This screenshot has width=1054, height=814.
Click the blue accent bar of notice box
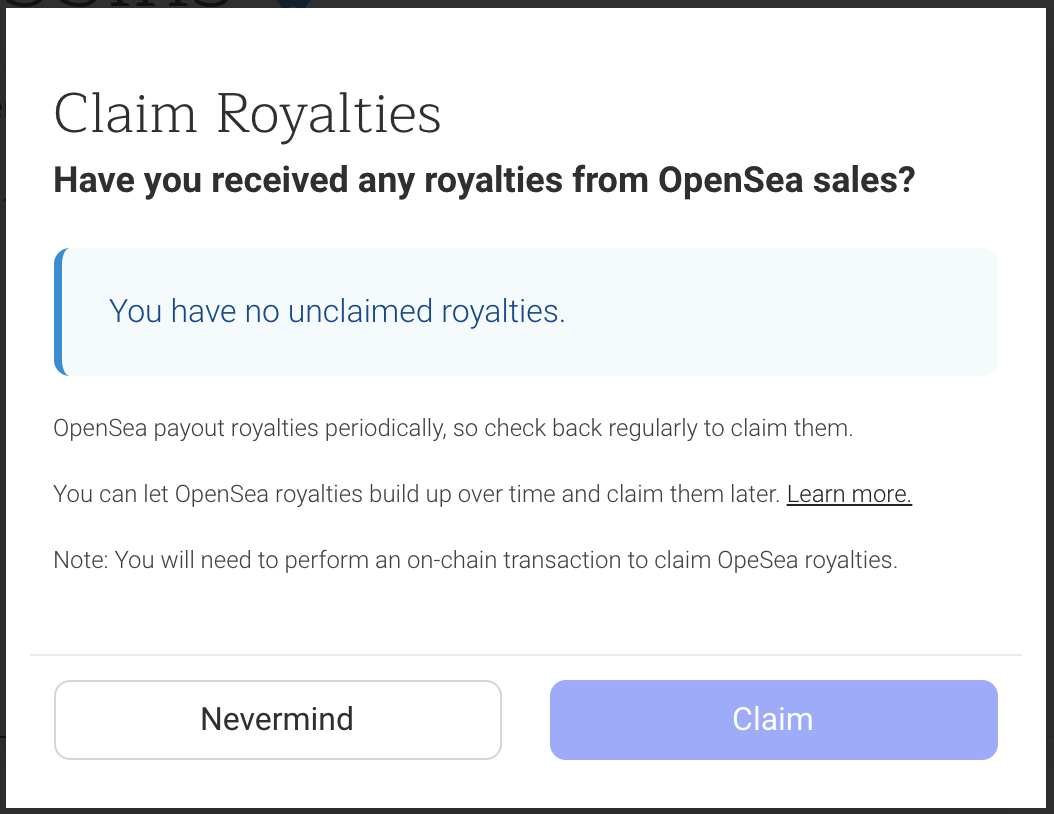click(x=58, y=312)
